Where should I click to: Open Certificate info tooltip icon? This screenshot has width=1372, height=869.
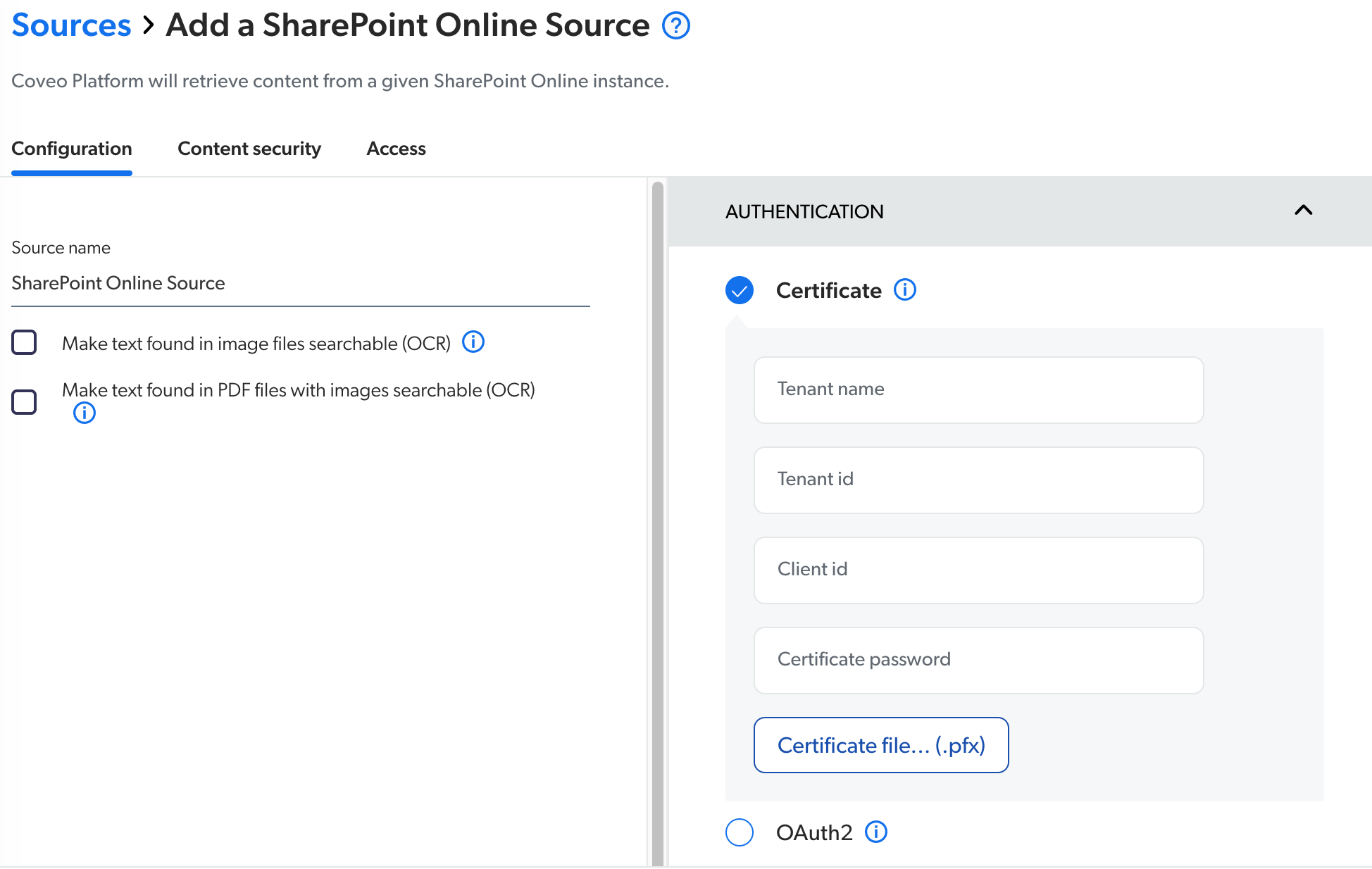(905, 289)
